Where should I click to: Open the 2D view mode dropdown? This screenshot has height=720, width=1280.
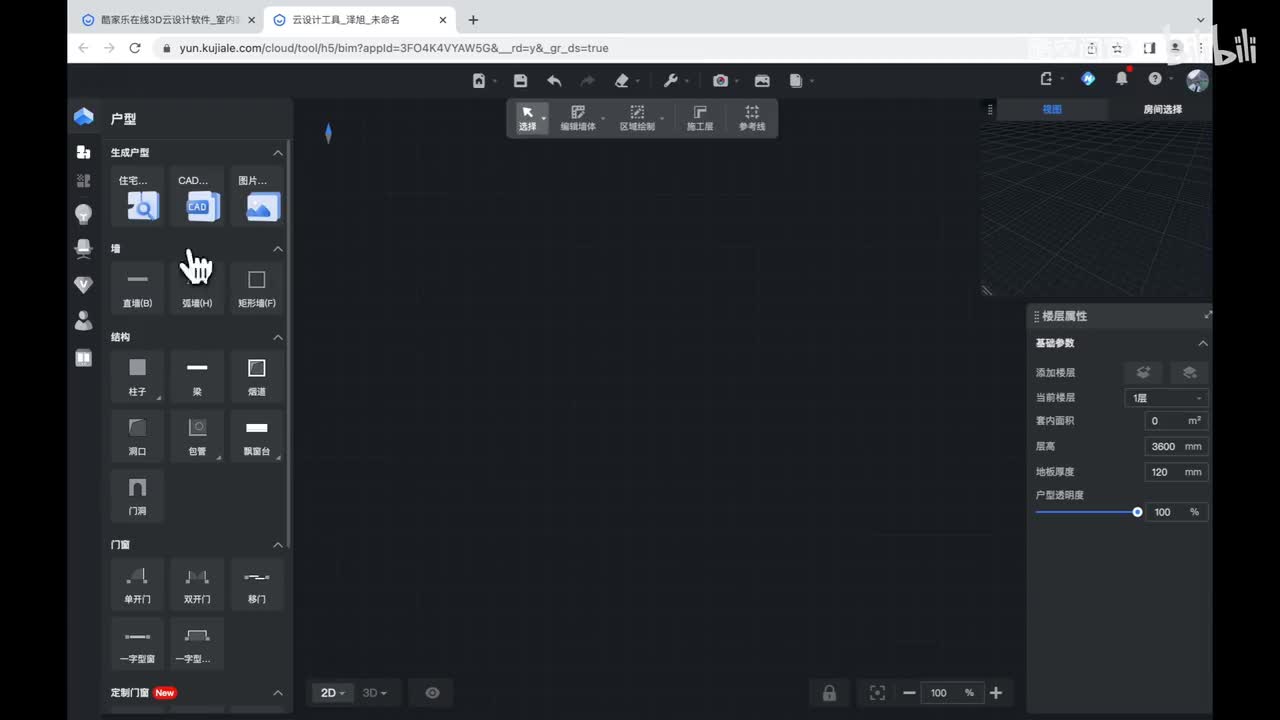click(332, 692)
